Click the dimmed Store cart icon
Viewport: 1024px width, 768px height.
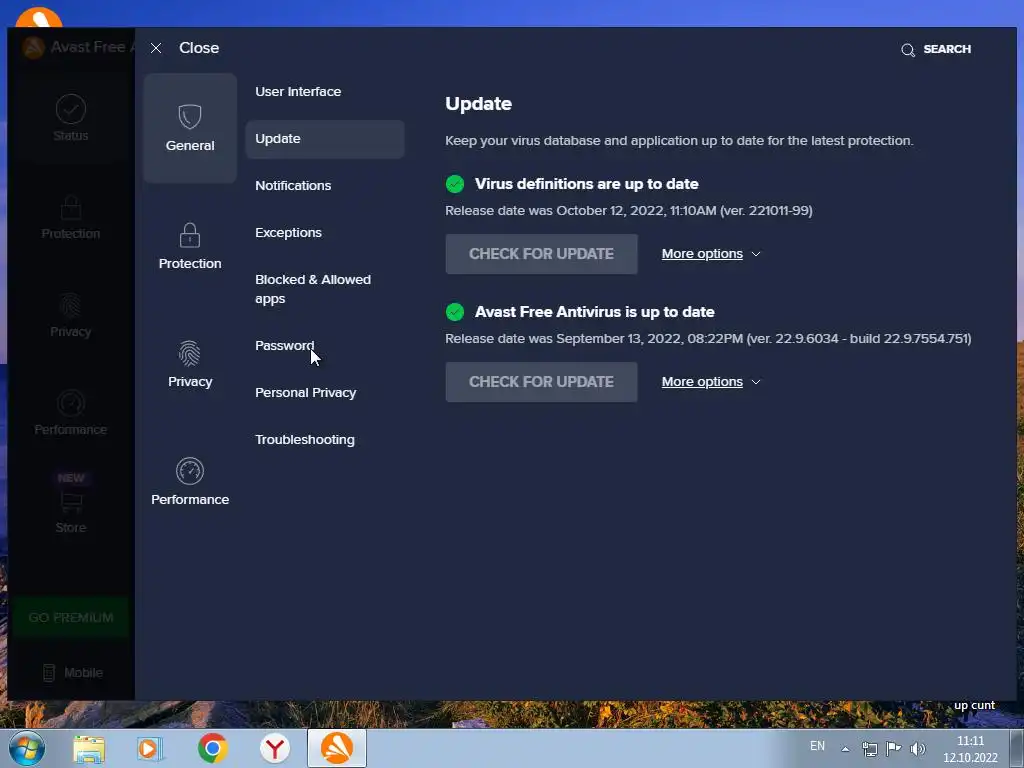(x=71, y=502)
